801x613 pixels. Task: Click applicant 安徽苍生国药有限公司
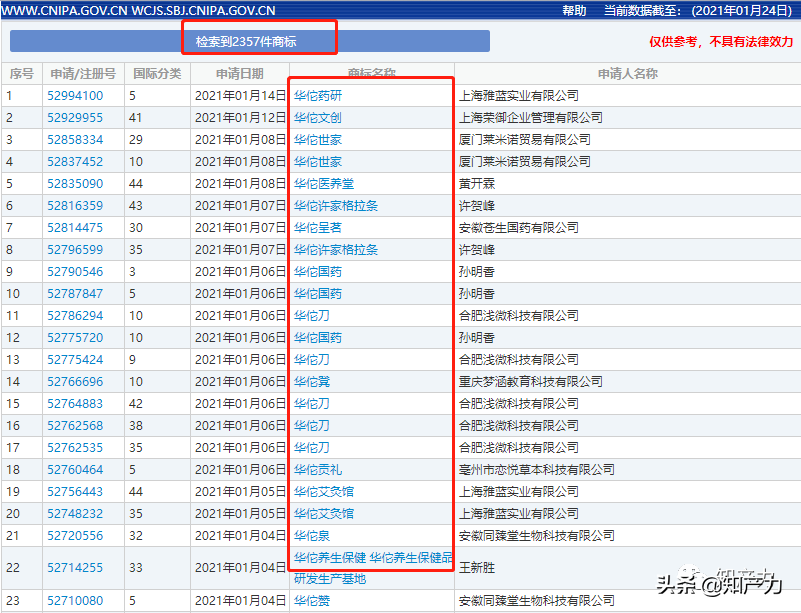click(519, 227)
